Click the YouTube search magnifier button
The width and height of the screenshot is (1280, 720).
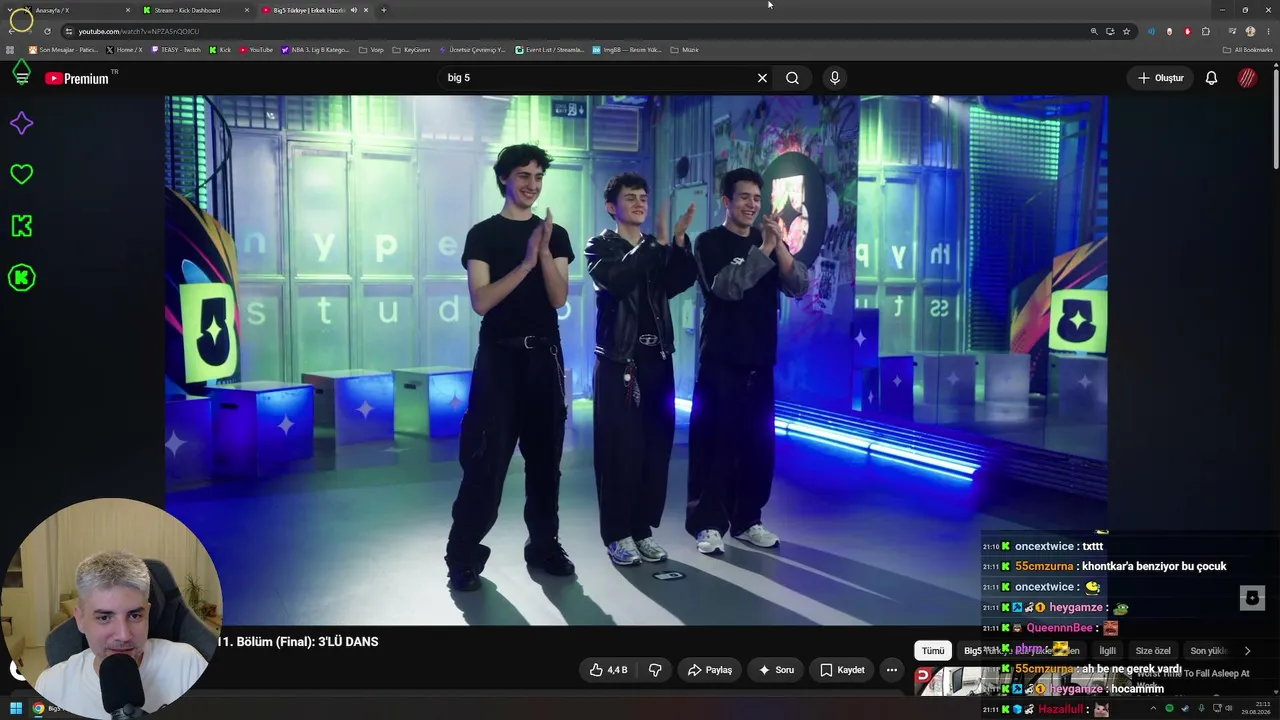pos(792,78)
